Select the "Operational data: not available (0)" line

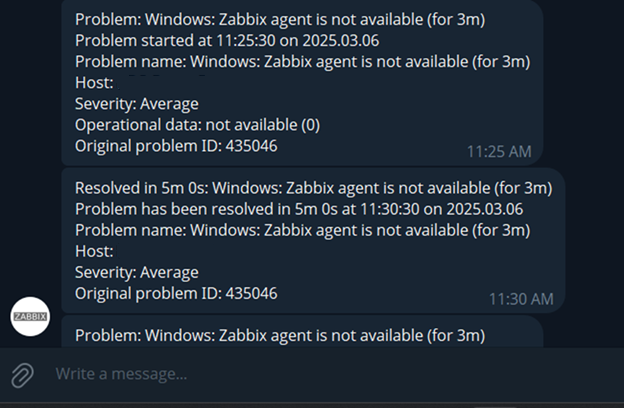tap(197, 125)
